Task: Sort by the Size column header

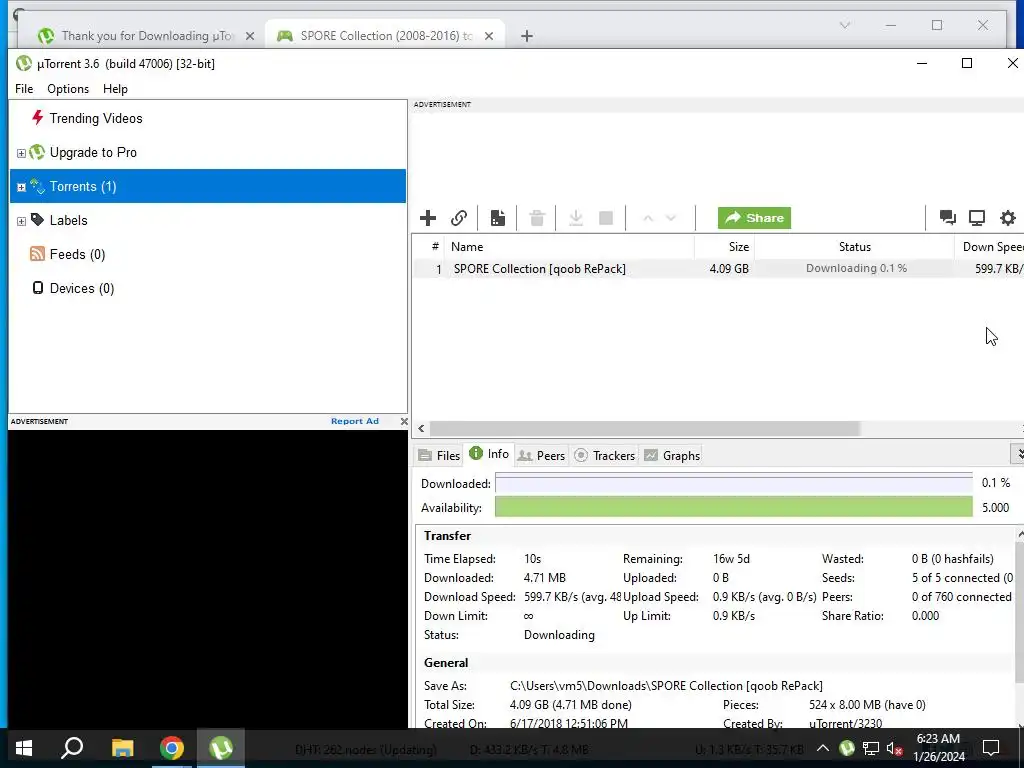Action: [724, 247]
